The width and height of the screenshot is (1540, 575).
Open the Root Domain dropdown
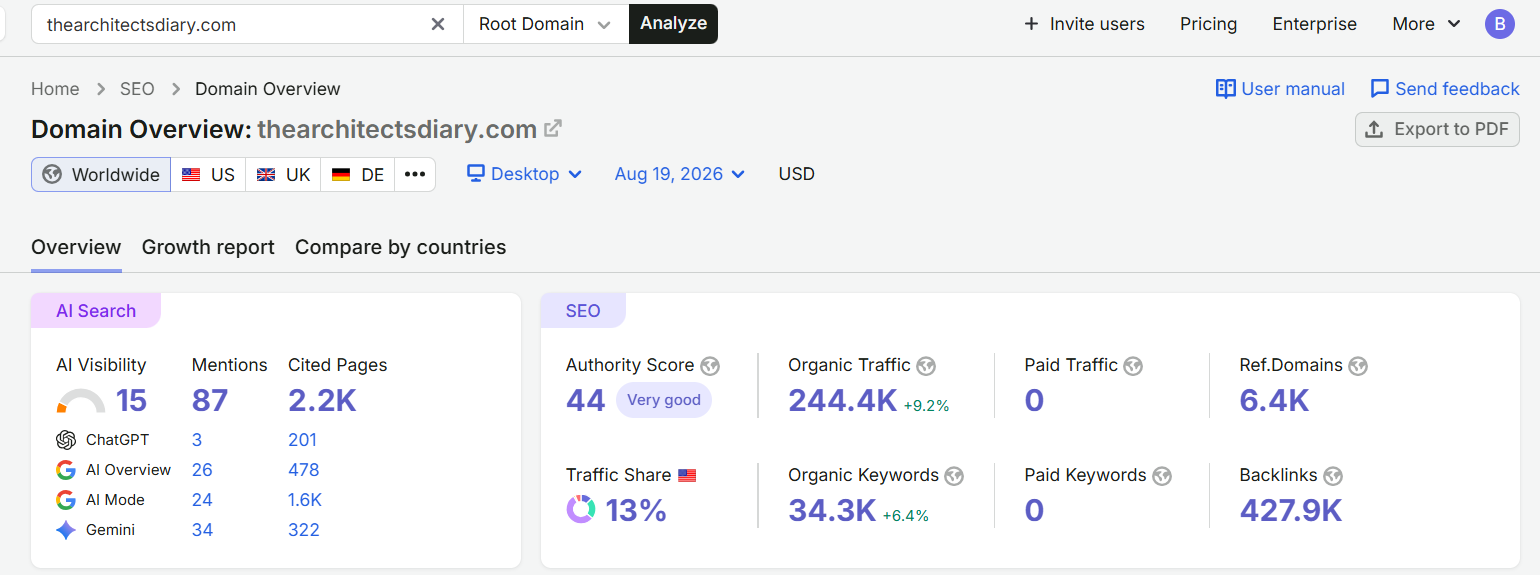[x=546, y=24]
